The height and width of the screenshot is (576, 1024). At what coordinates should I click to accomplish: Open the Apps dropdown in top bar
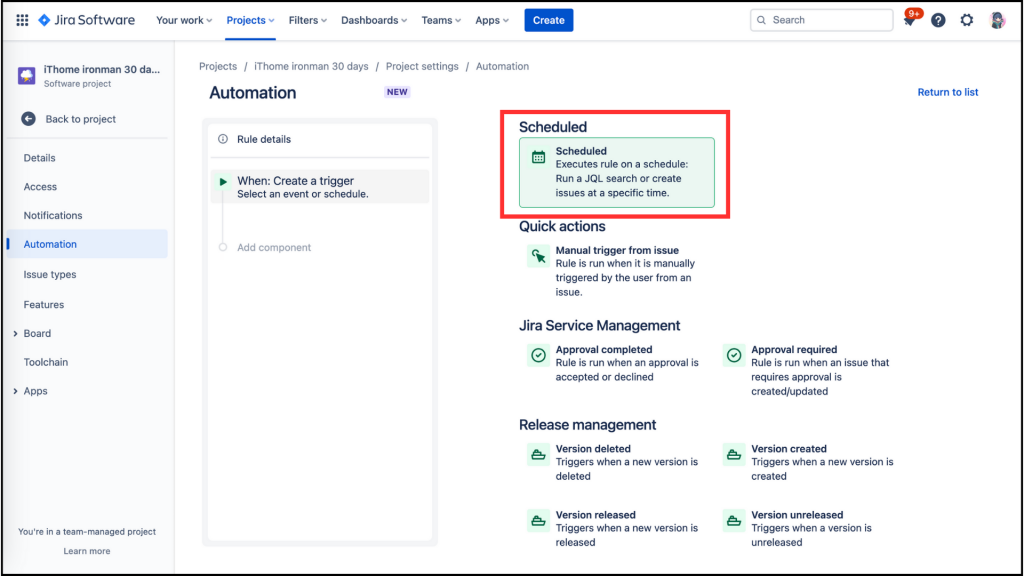pyautogui.click(x=492, y=20)
